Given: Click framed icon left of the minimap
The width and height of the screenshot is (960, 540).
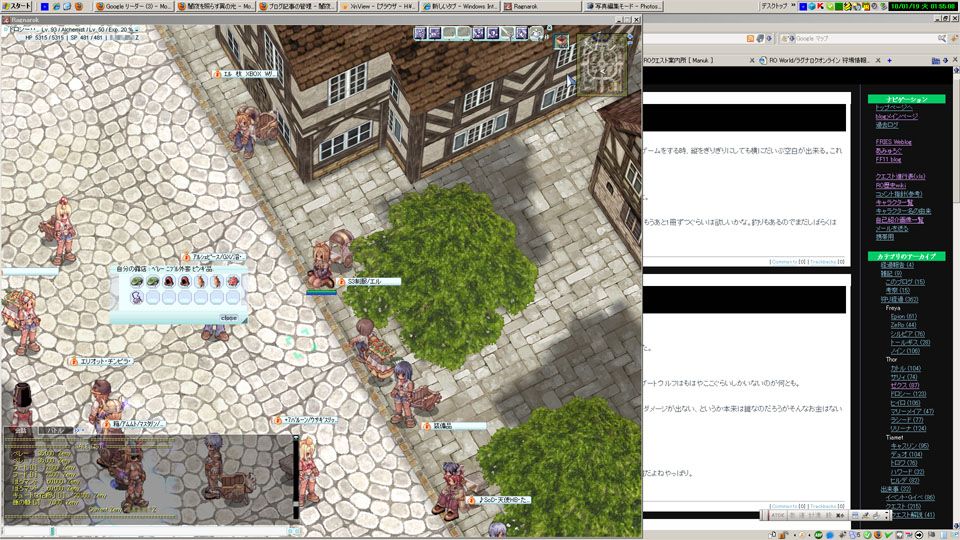Looking at the screenshot, I should (x=561, y=42).
